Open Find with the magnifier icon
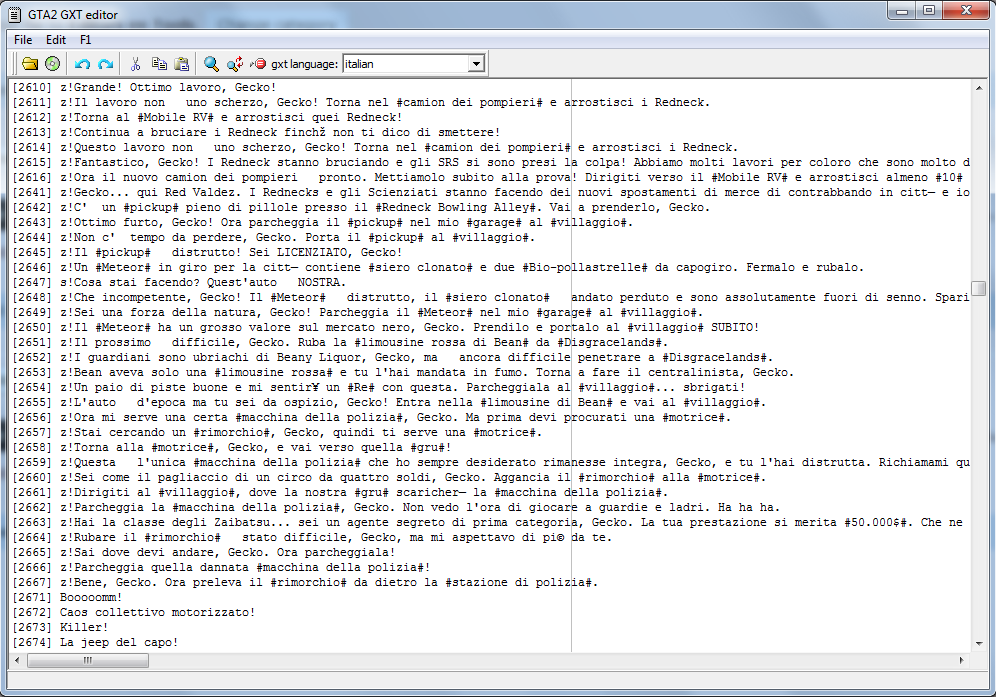This screenshot has height=697, width=996. pos(211,64)
